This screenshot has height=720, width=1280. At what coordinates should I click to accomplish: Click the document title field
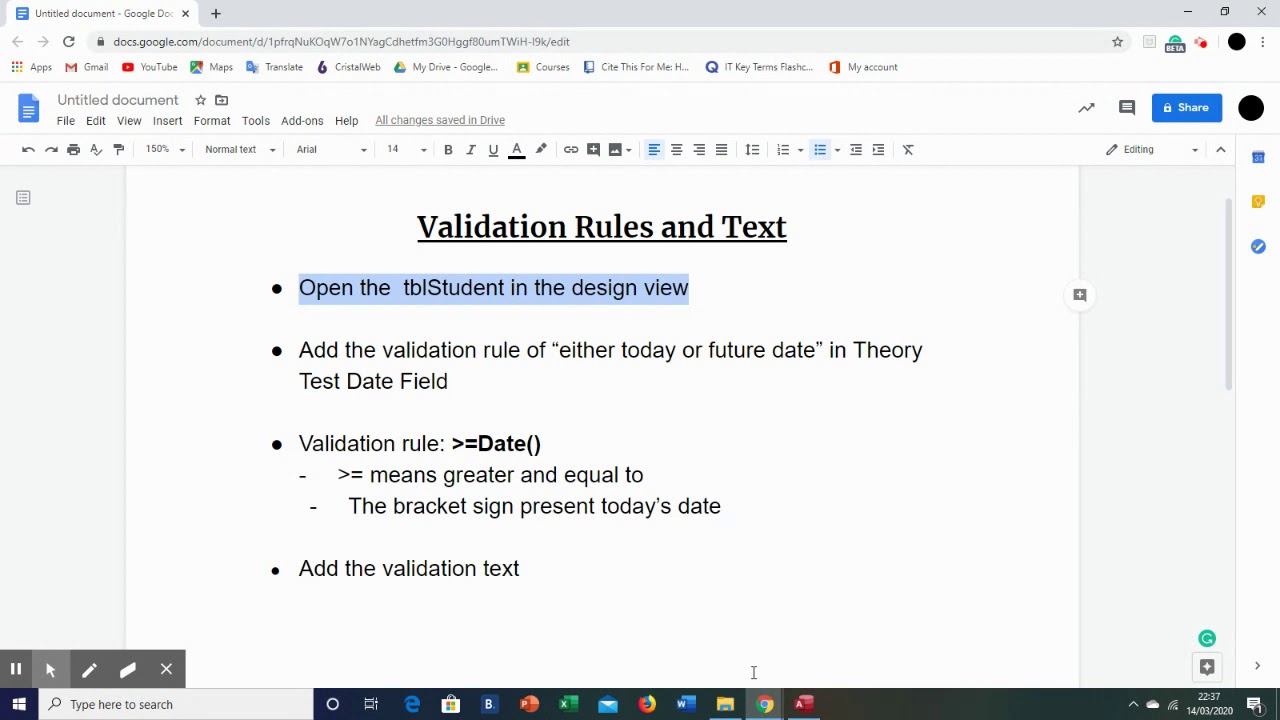pos(118,100)
